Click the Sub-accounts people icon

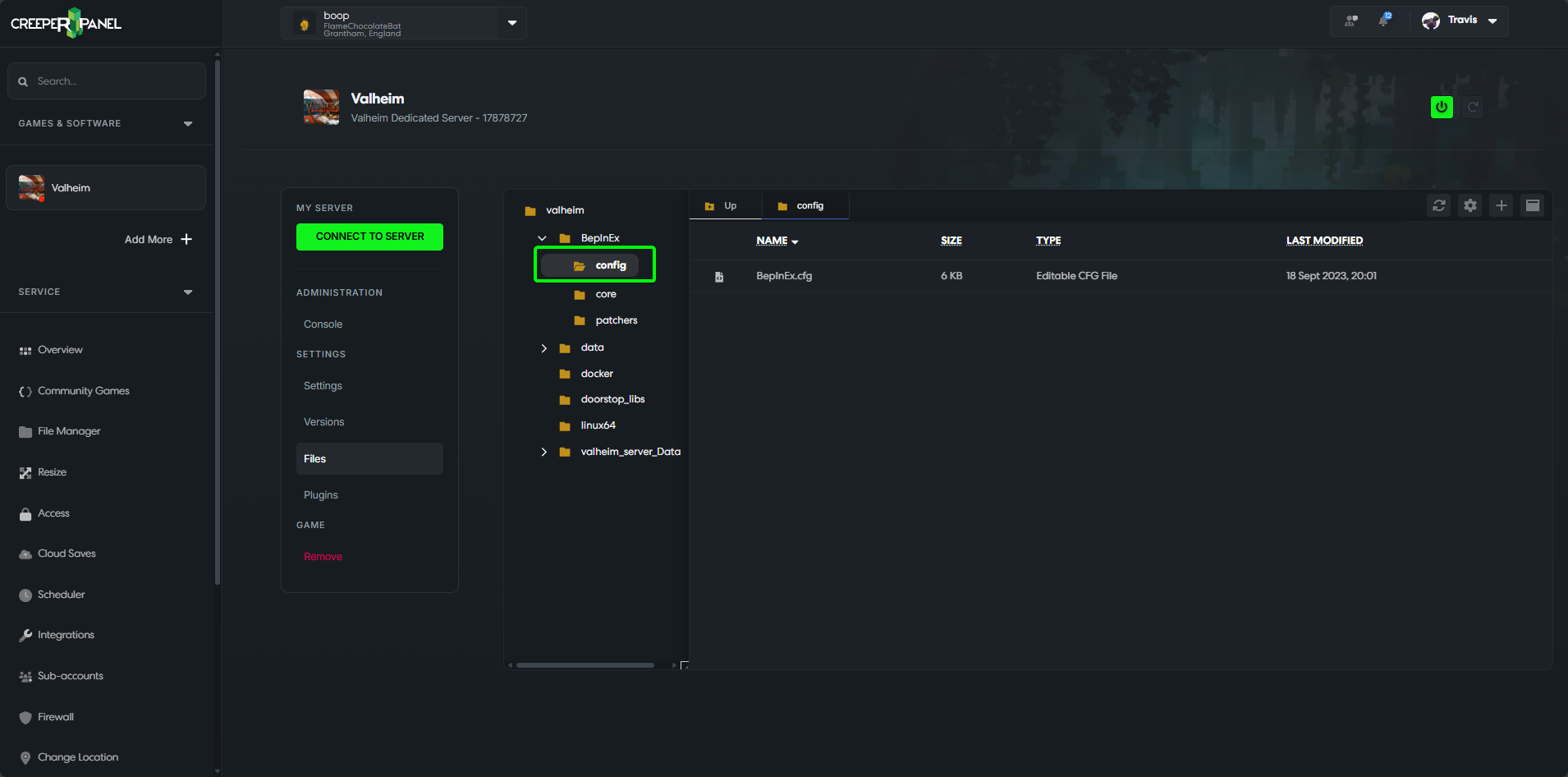(x=25, y=677)
